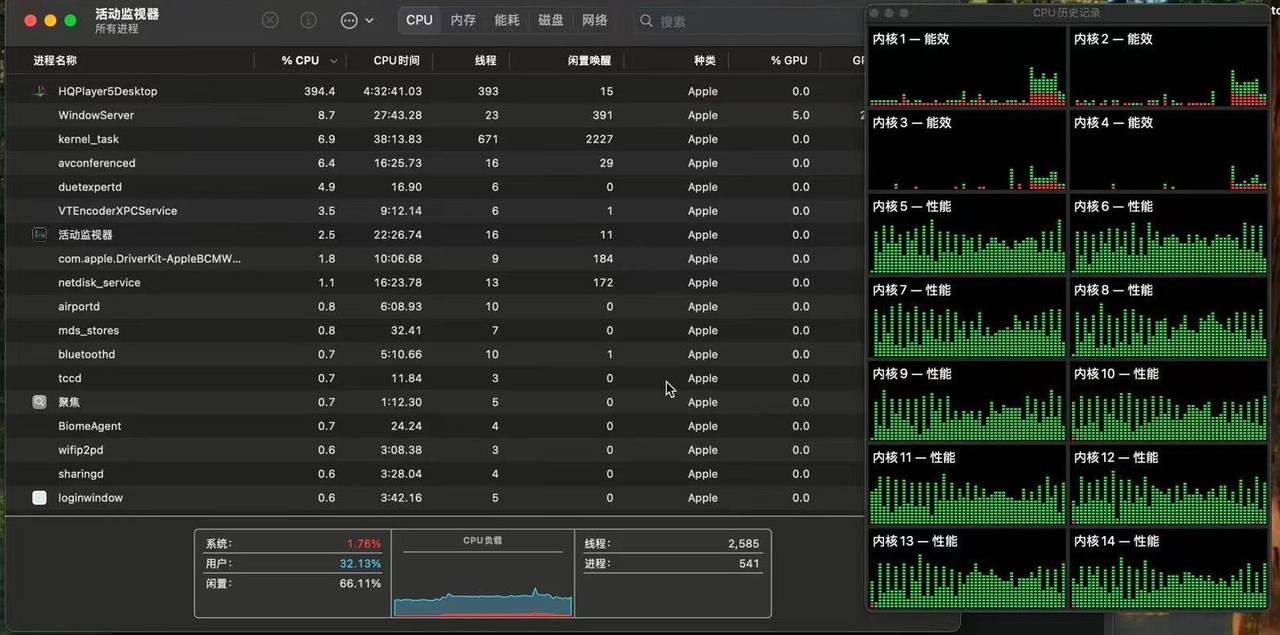The width and height of the screenshot is (1280, 635).
Task: Click the CPU历史记录 window title bar
Action: click(1067, 13)
